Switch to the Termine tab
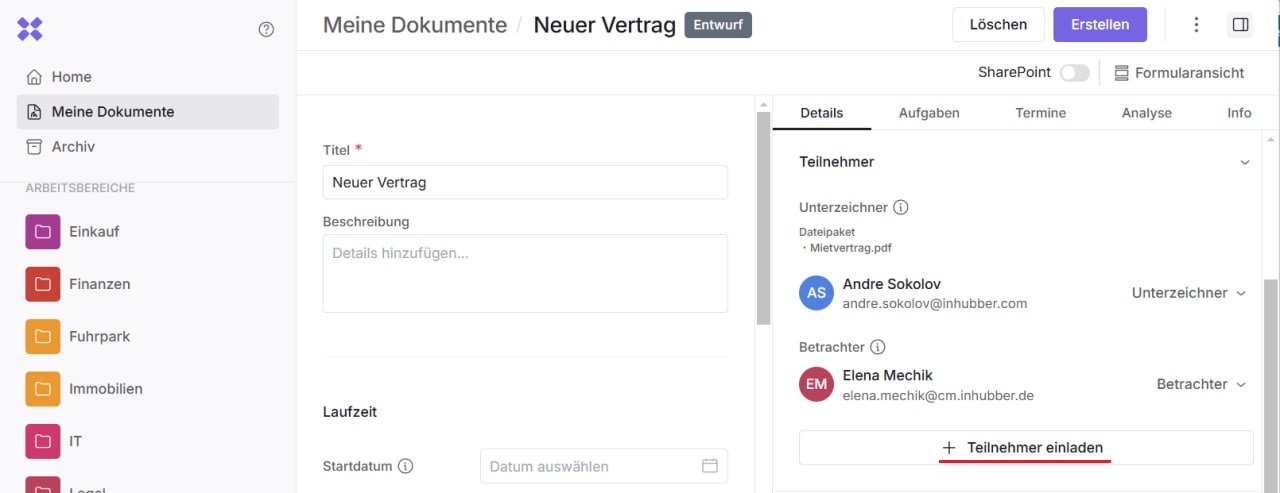Viewport: 1280px width, 493px height. click(x=1040, y=113)
